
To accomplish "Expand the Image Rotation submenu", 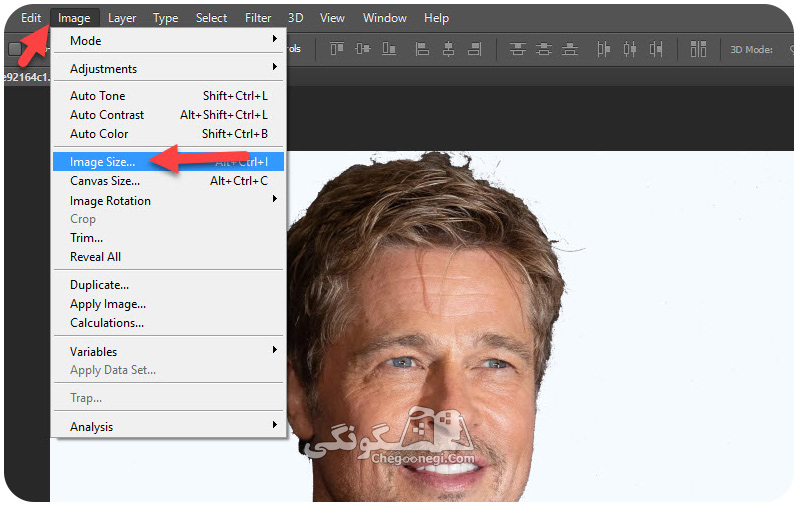I will point(168,201).
